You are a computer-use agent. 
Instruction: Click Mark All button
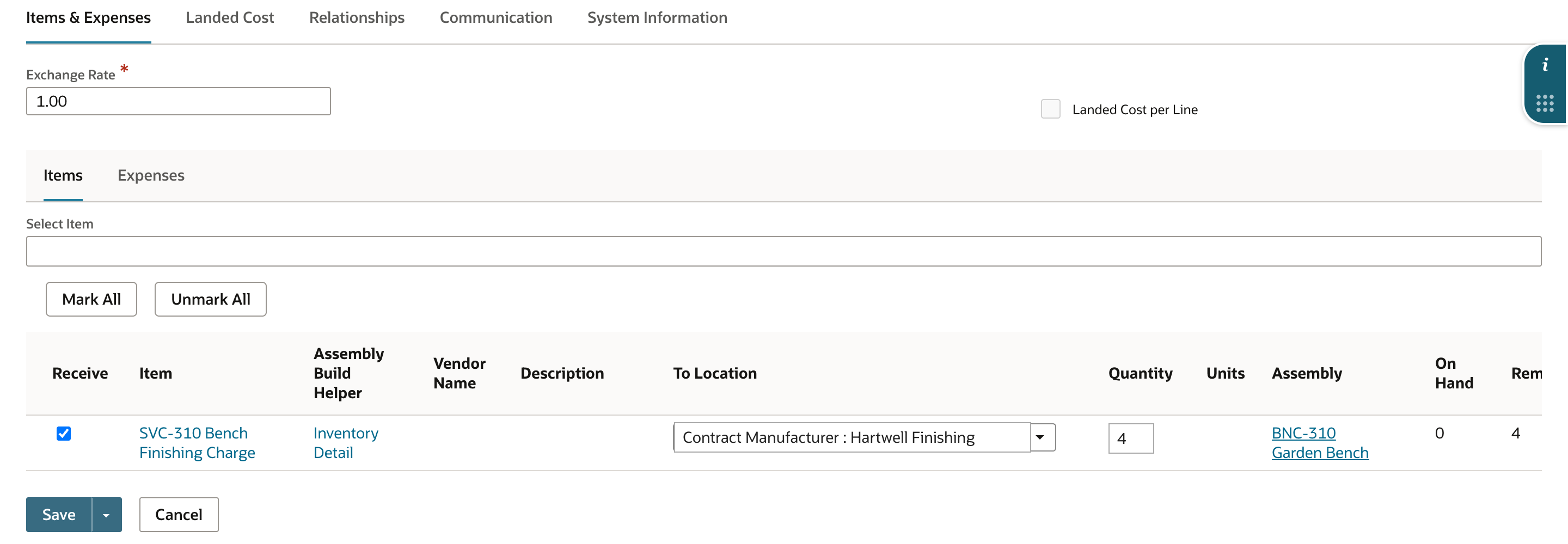point(91,299)
